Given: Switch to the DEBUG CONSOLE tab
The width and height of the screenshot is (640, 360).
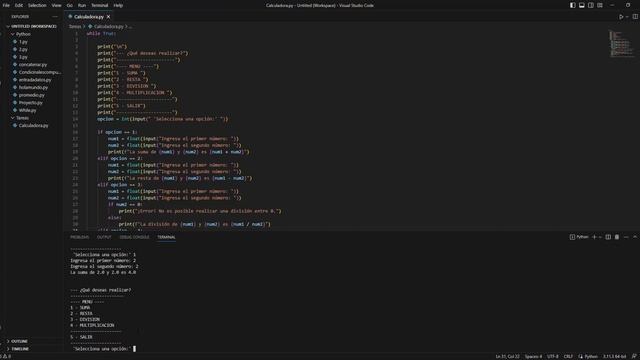Looking at the screenshot, I should [134, 237].
